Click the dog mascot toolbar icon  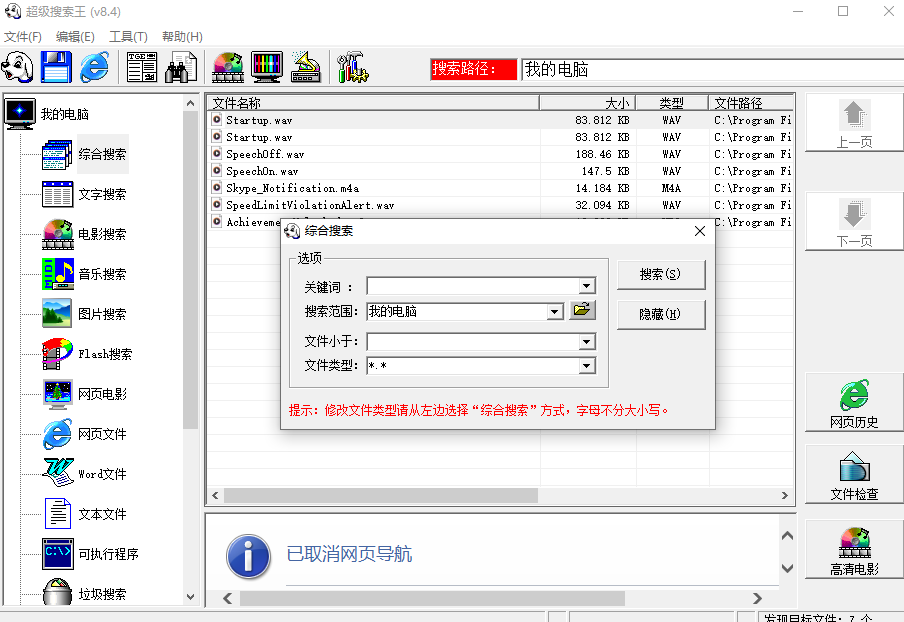[x=17, y=67]
